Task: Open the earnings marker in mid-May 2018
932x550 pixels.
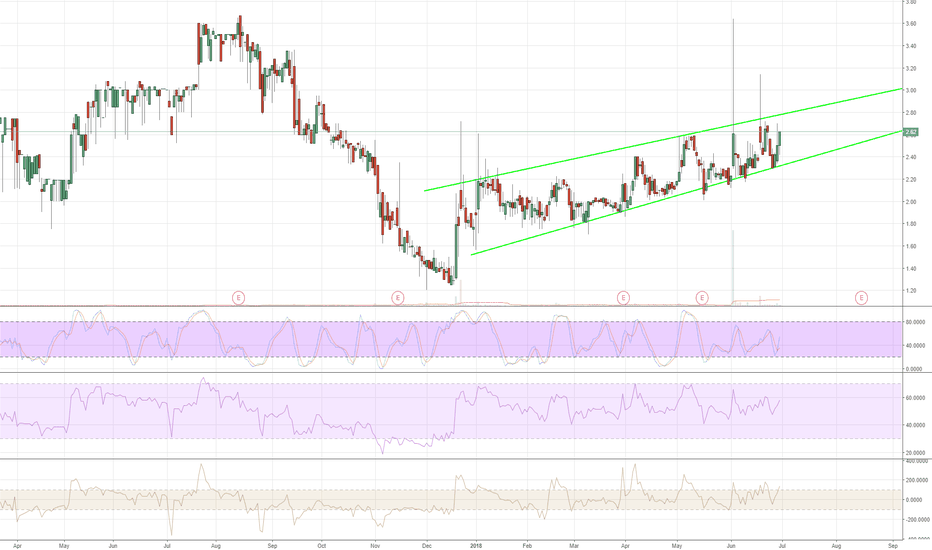Action: 702,297
